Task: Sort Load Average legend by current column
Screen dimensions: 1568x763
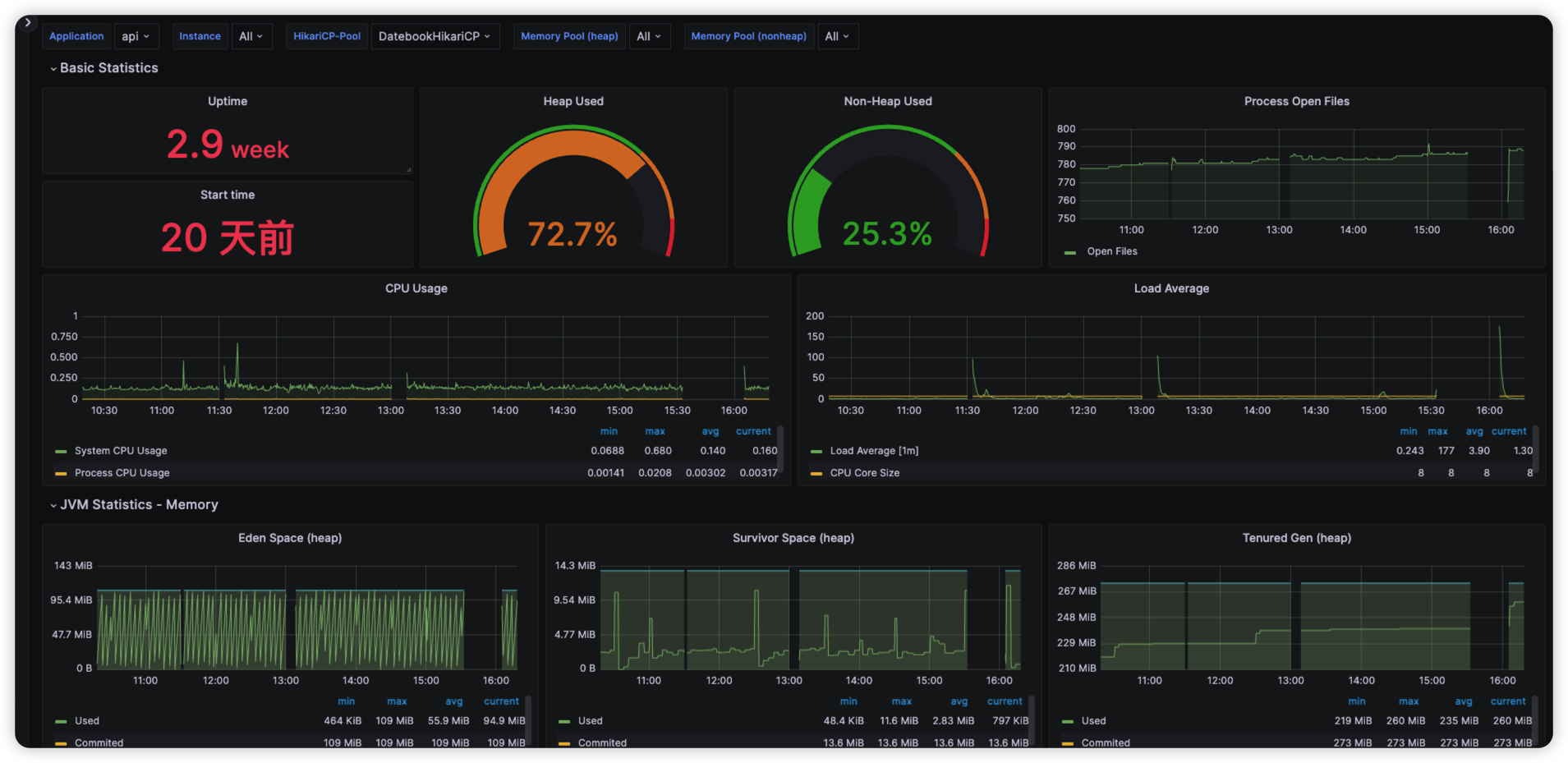Action: pyautogui.click(x=1509, y=431)
